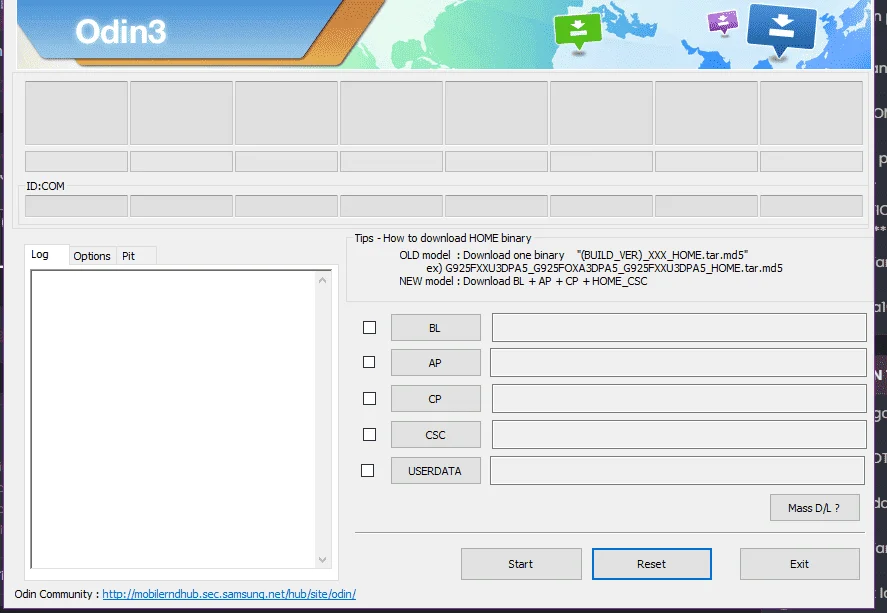The width and height of the screenshot is (887, 613).
Task: Click the CSC file path field
Action: click(x=679, y=434)
